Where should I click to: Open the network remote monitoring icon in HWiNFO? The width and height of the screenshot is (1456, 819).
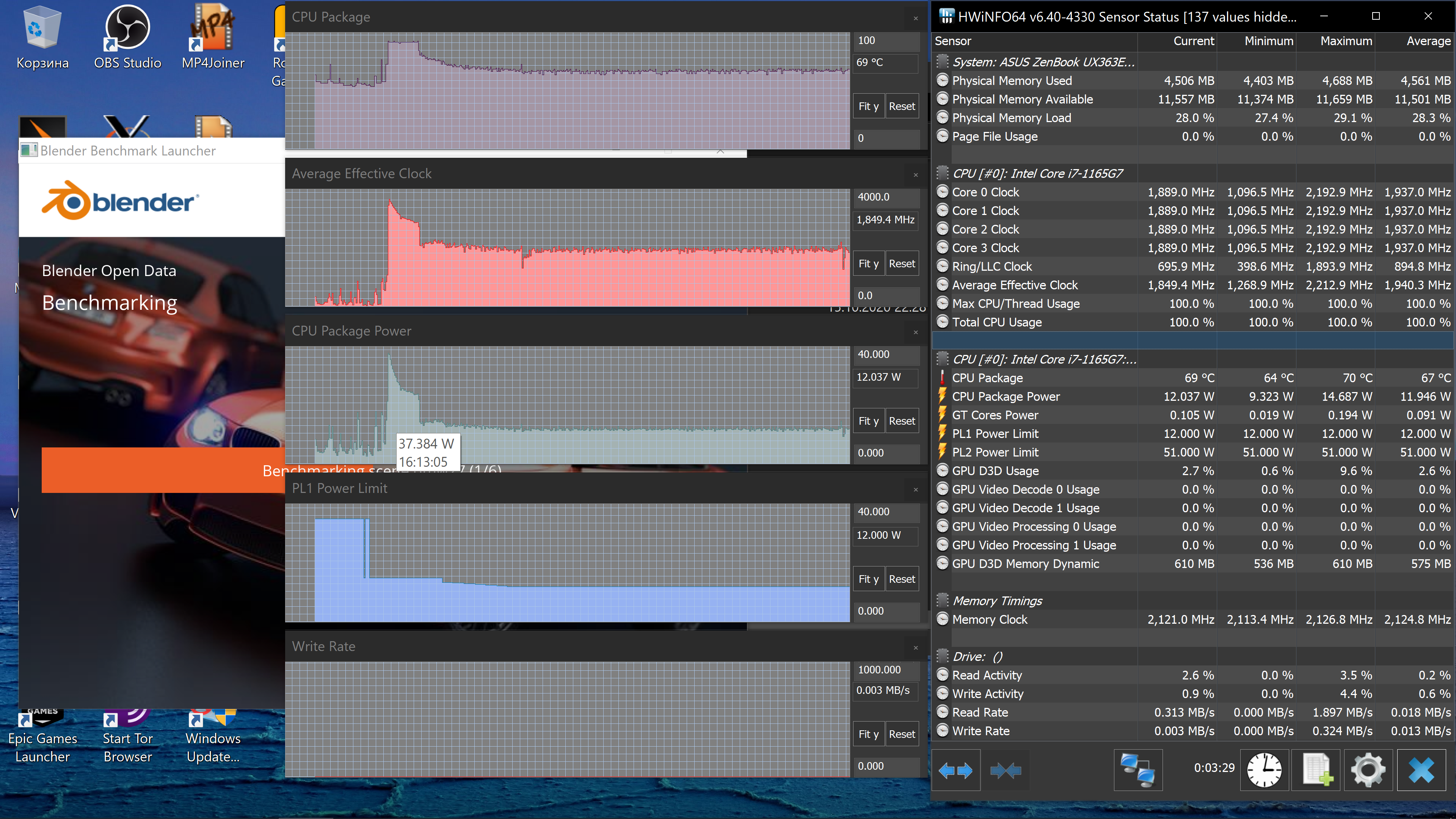1138,770
